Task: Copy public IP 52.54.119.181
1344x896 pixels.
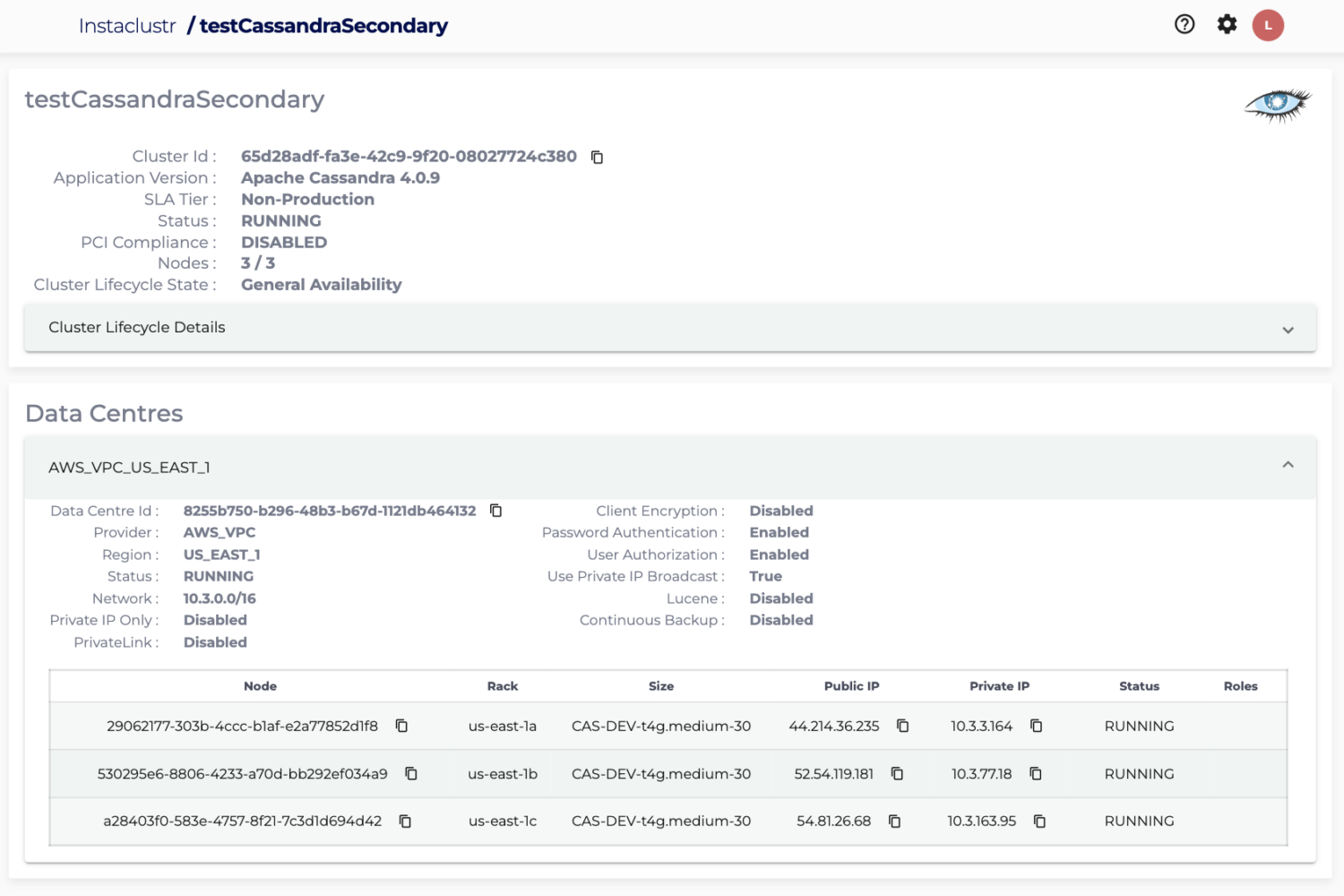Action: pos(897,773)
